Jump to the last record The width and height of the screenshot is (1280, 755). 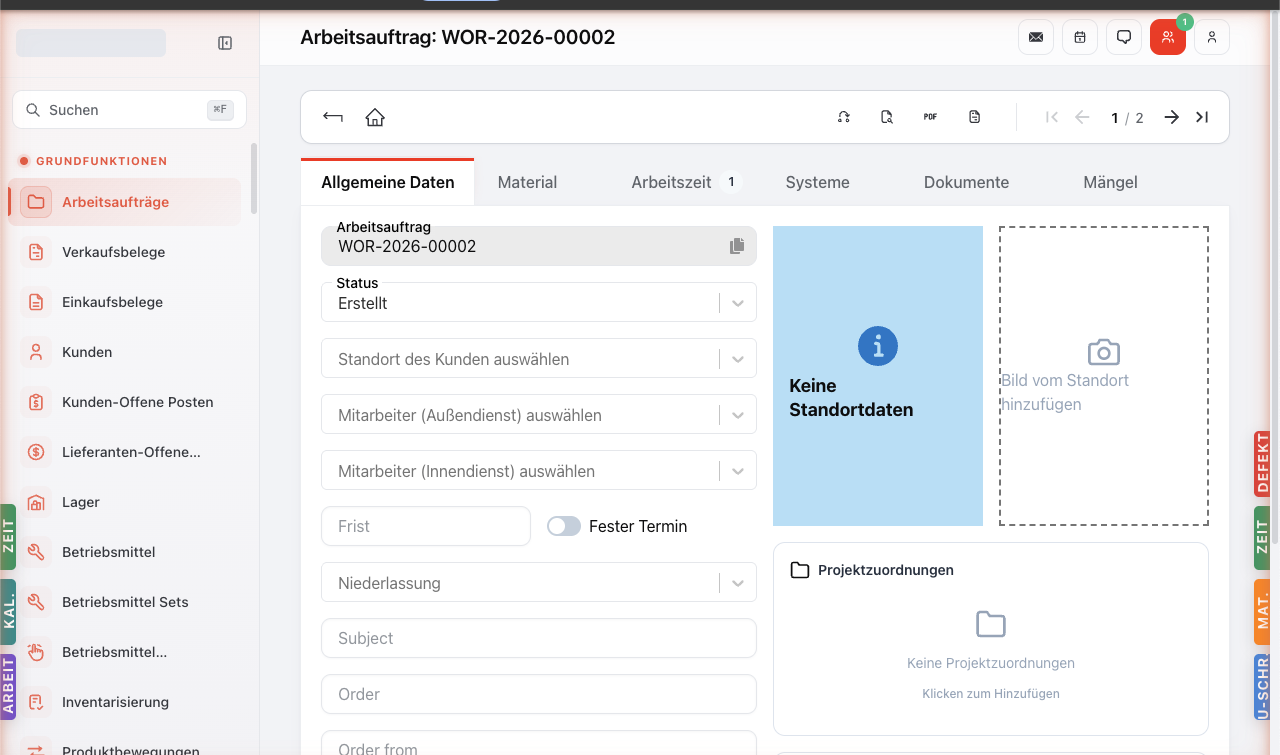(x=1202, y=117)
